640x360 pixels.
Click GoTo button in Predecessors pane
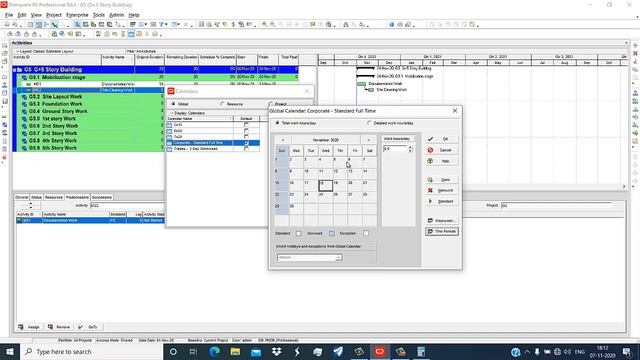click(88, 327)
